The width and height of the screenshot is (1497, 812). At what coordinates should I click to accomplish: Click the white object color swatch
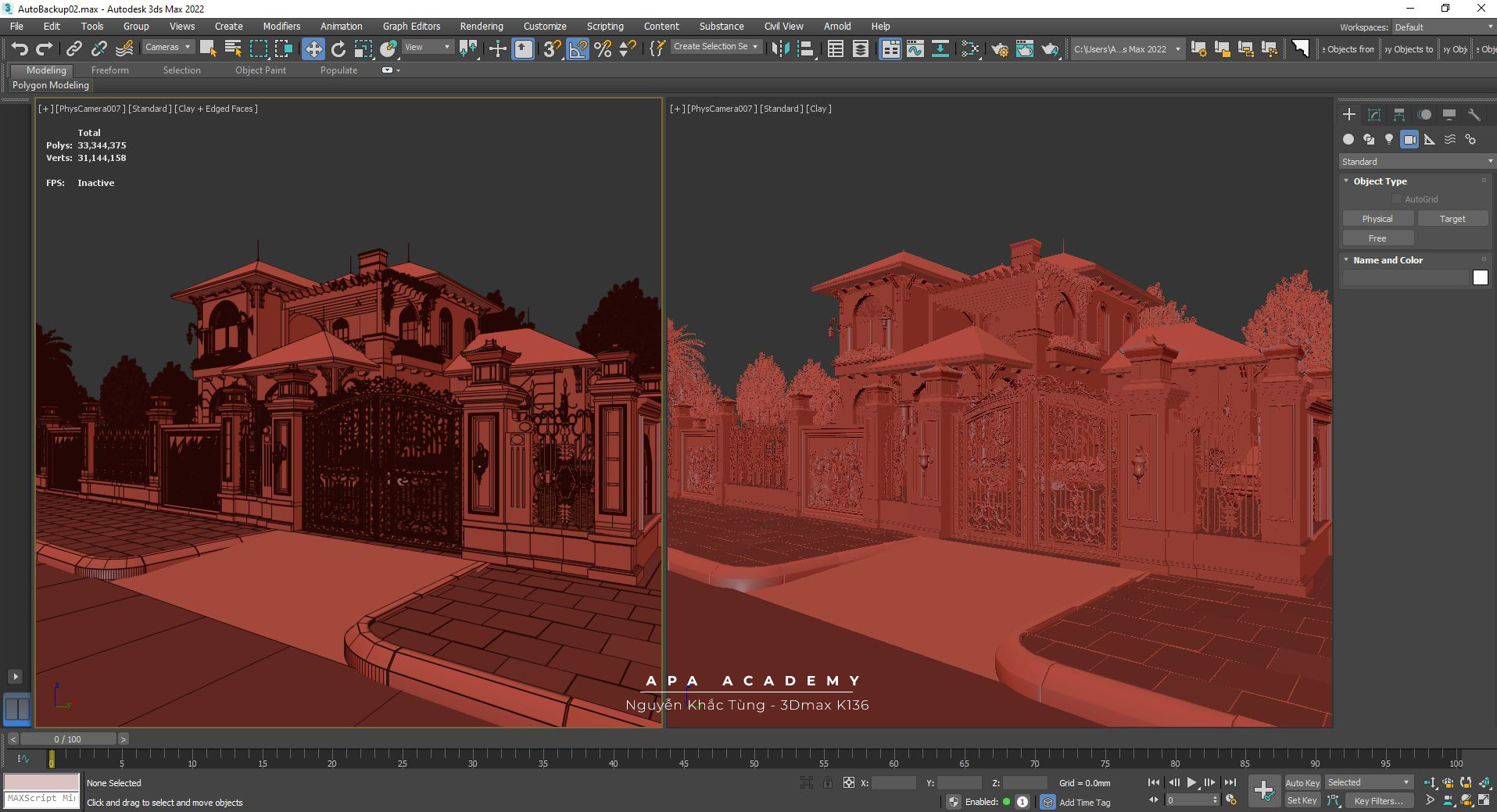1480,278
